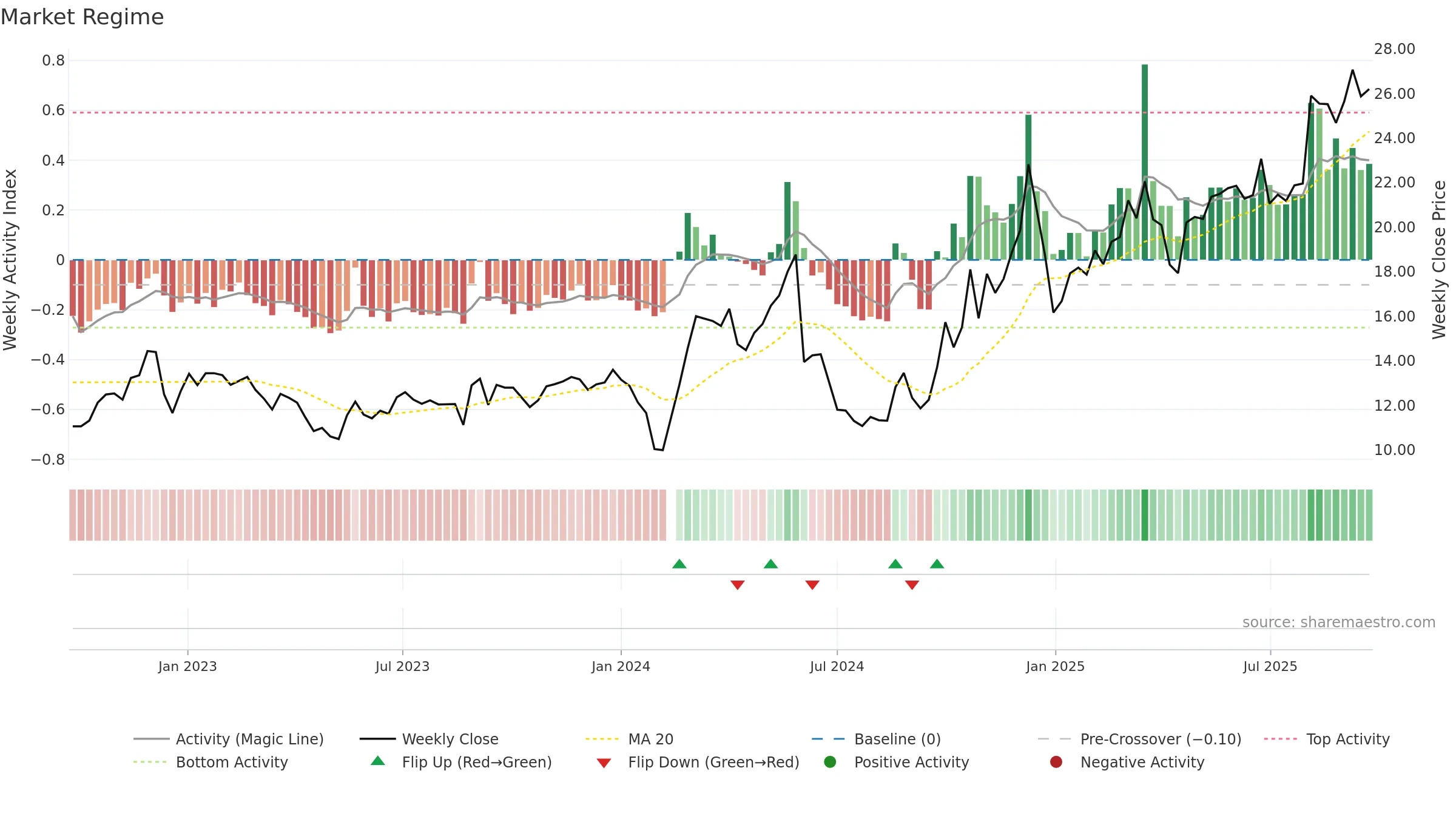The image size is (1456, 819).
Task: Click the third green flip-up triangle marker
Action: [895, 564]
